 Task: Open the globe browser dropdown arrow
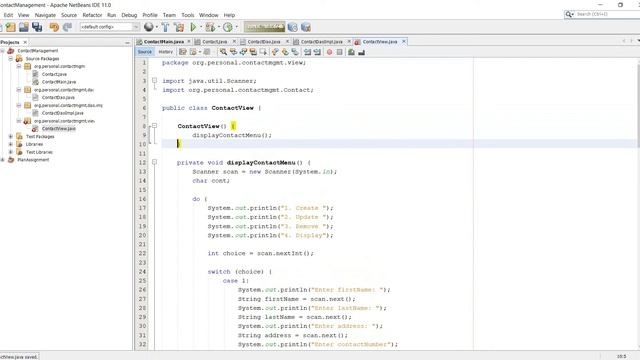(156, 27)
